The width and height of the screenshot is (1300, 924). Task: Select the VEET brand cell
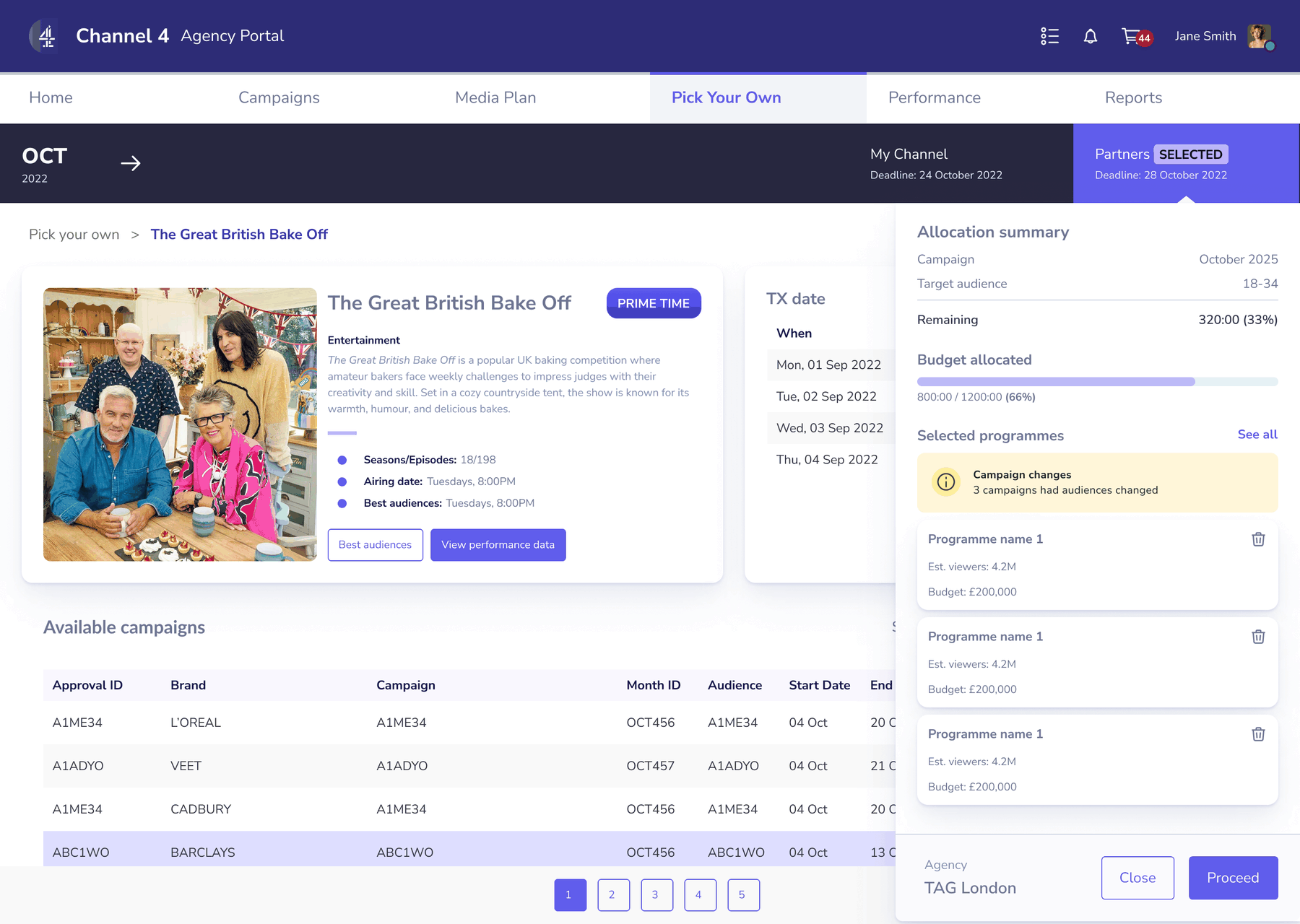186,766
